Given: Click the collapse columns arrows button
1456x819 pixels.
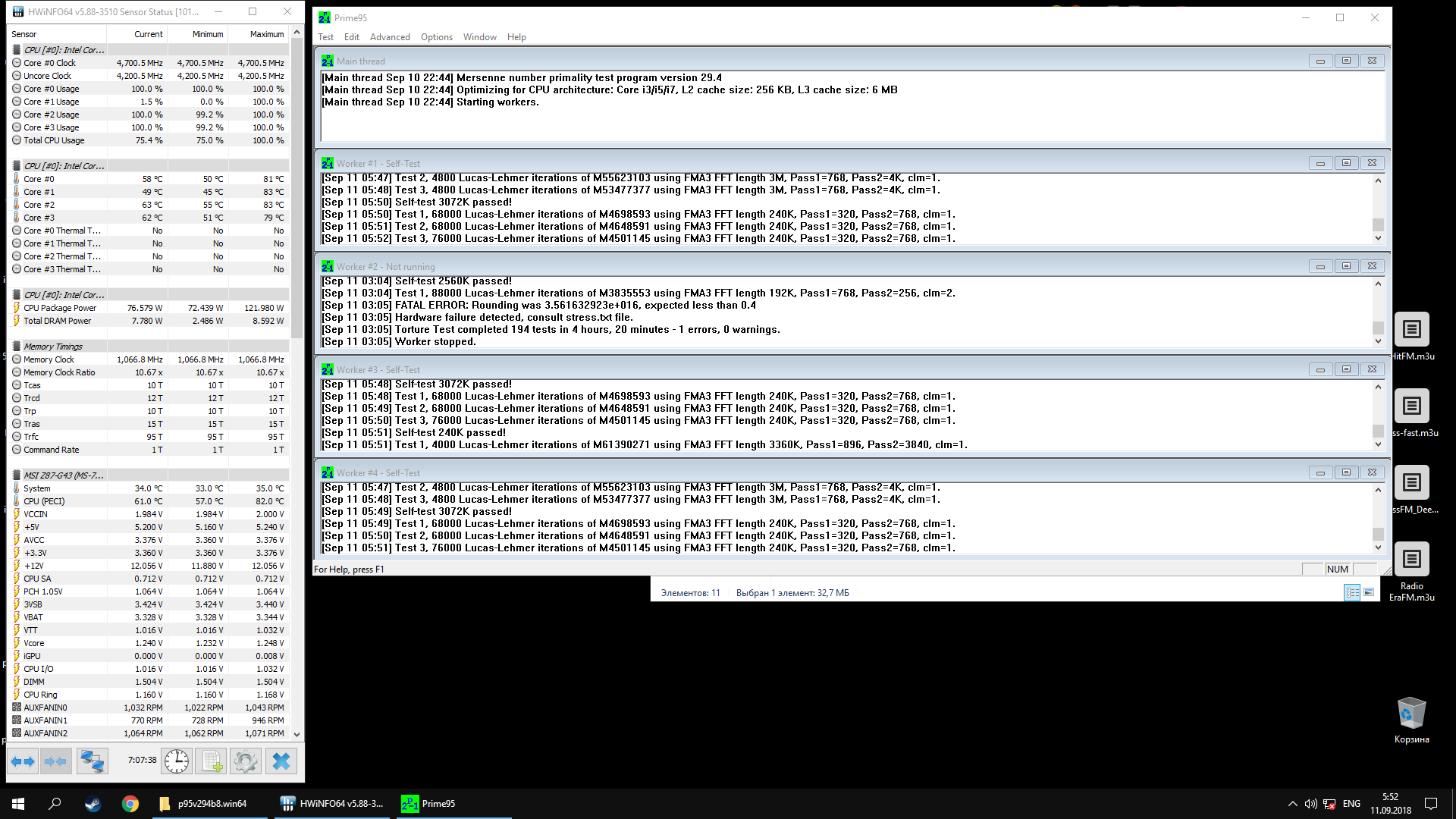Looking at the screenshot, I should (x=55, y=761).
